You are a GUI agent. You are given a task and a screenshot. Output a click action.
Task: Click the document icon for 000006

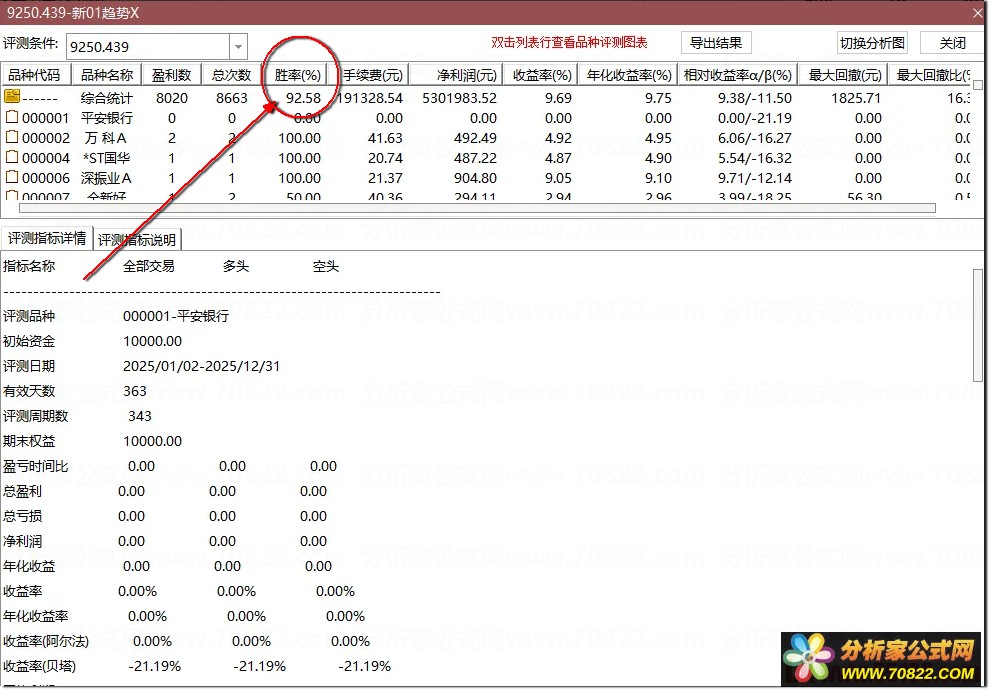(12, 177)
